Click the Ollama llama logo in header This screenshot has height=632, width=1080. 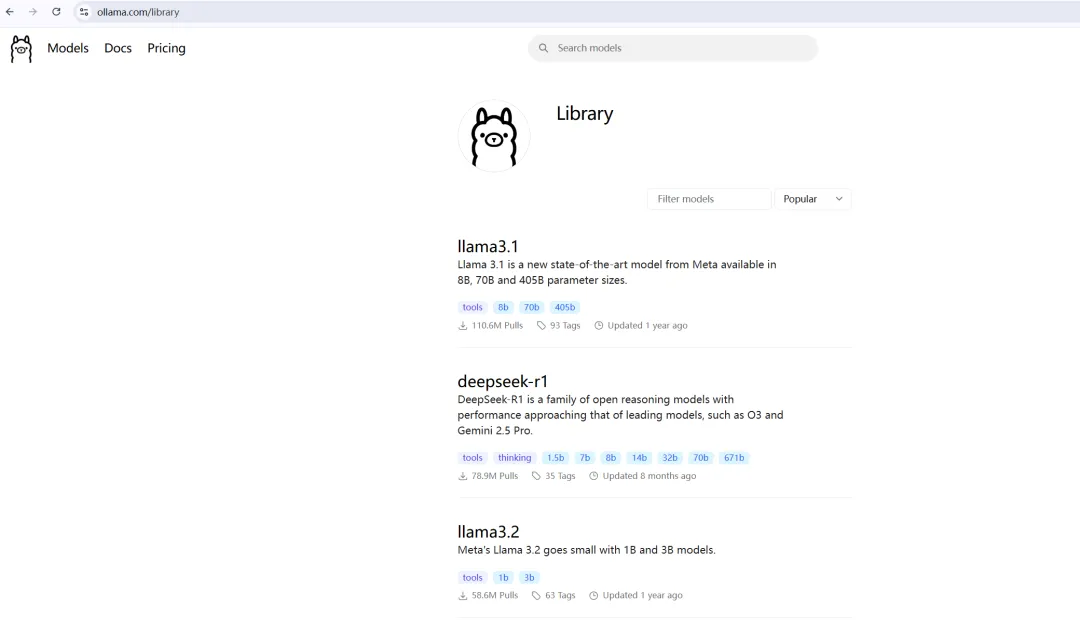coord(21,49)
